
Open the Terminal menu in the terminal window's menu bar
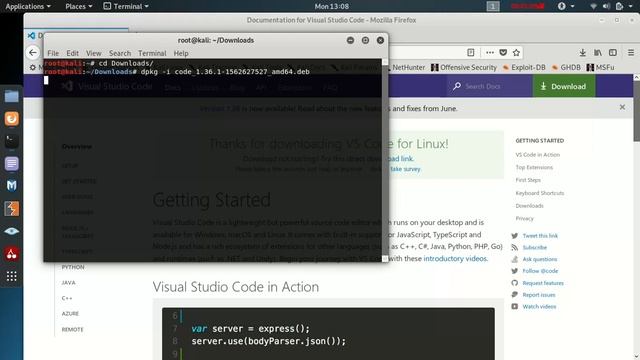click(152, 53)
